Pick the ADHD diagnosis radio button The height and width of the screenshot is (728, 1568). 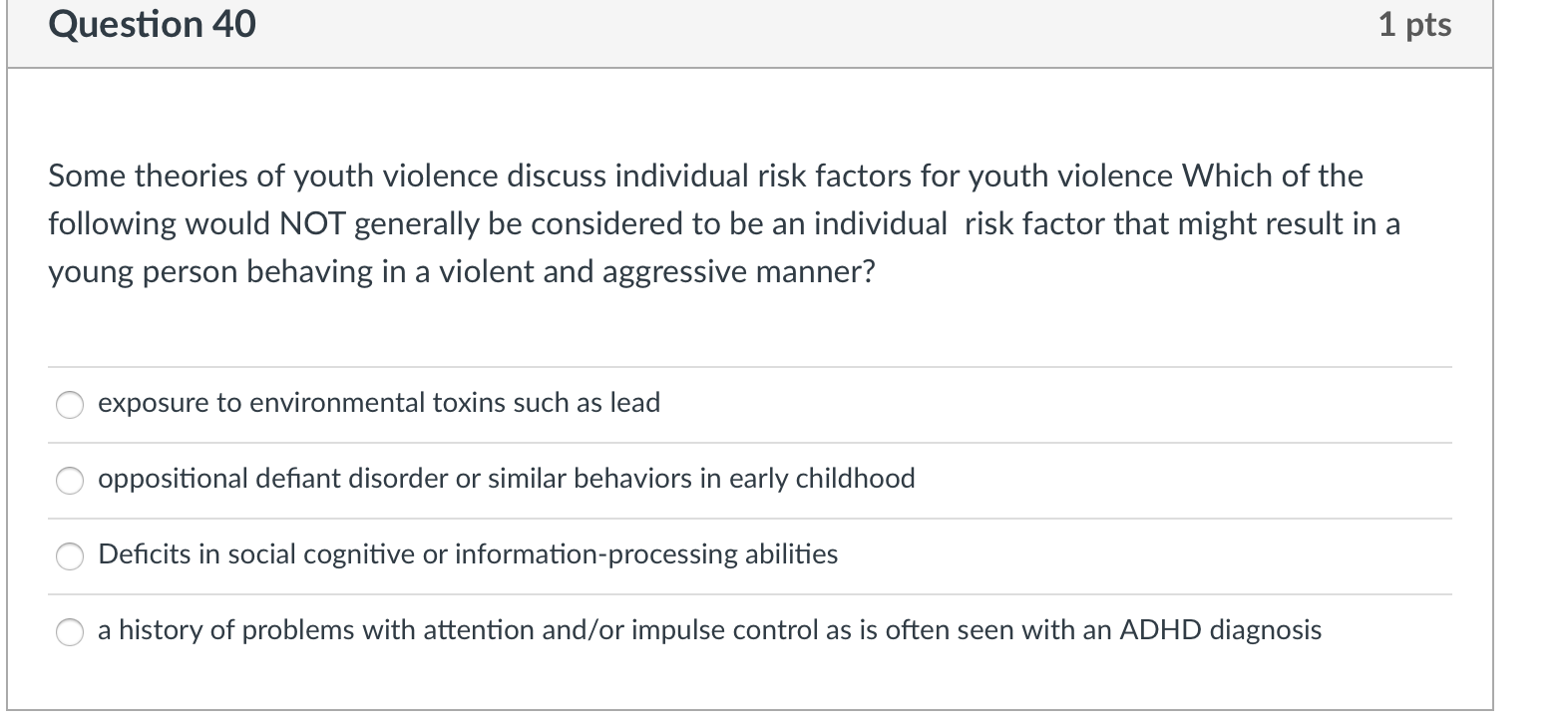tap(70, 631)
